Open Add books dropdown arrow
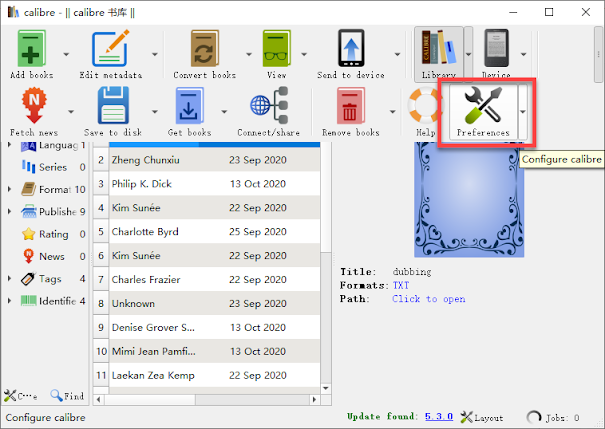605x429 pixels. [x=66, y=54]
